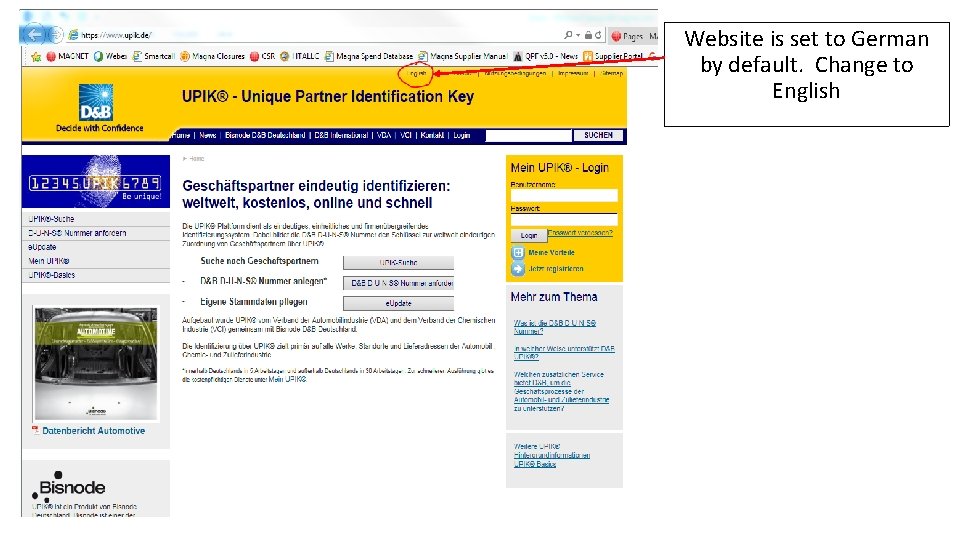Click the site search input field
This screenshot has height=540, width=960.
pos(528,135)
